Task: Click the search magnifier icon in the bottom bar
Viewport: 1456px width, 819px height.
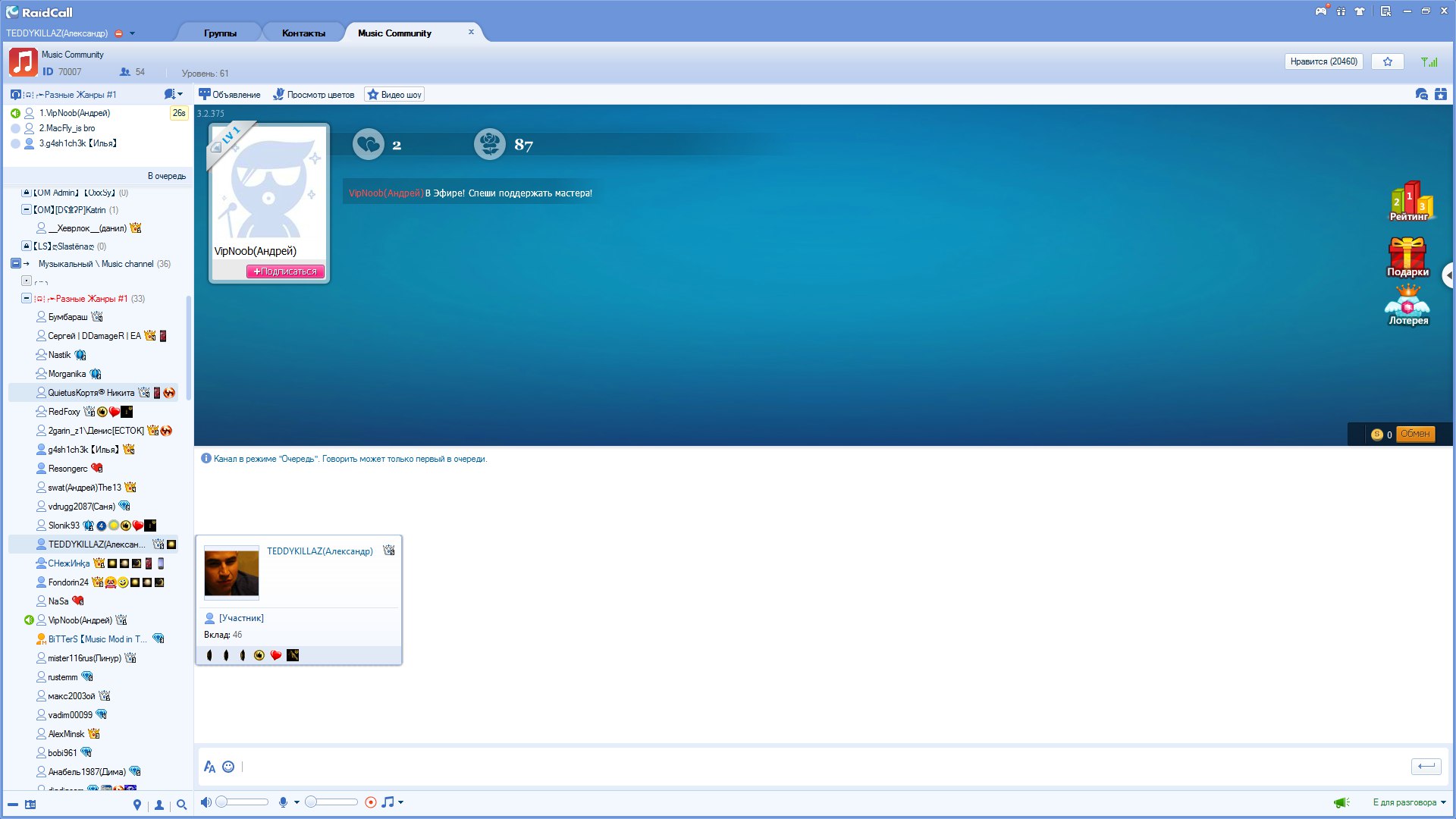Action: (x=181, y=805)
